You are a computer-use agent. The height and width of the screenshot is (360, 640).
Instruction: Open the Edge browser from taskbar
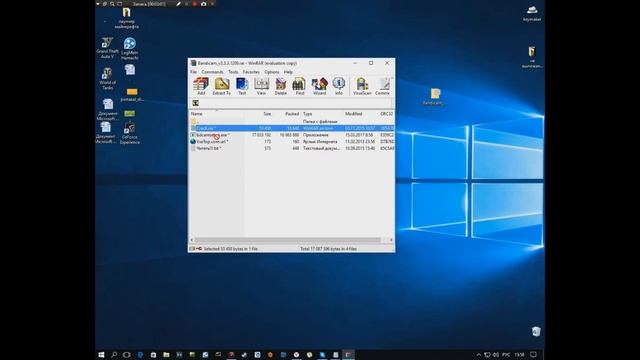click(x=140, y=355)
